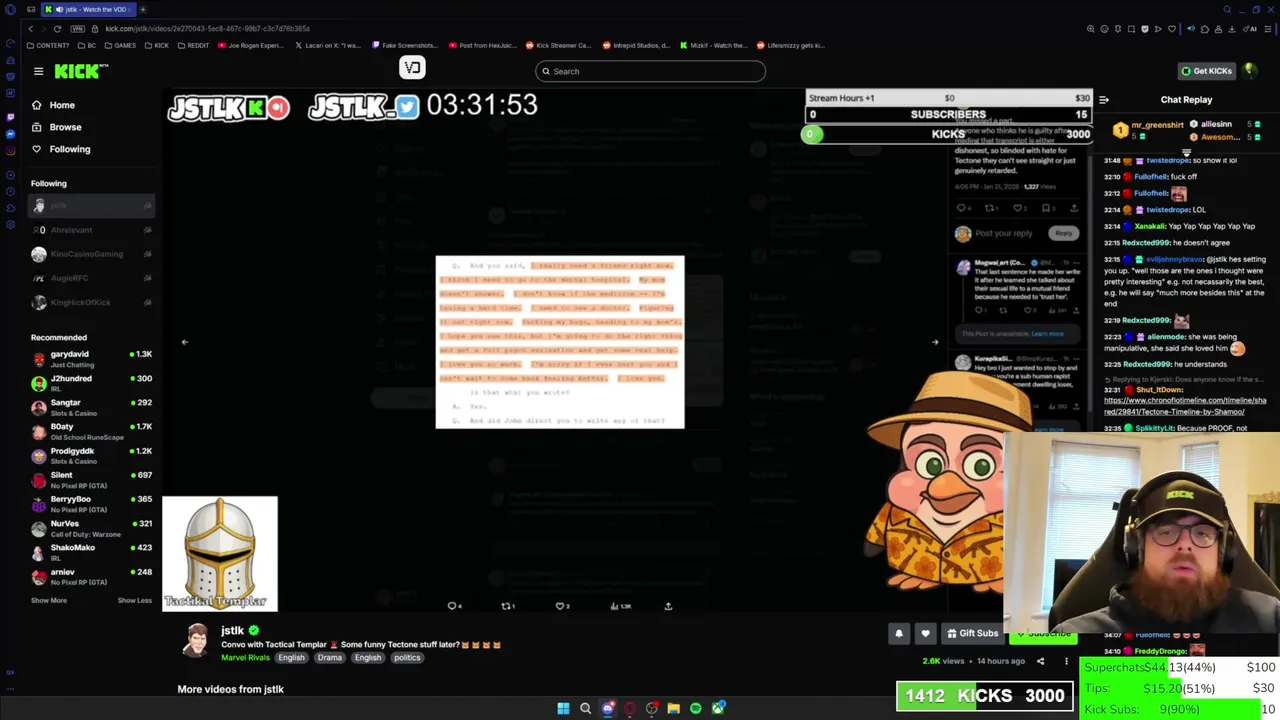Click the browser back arrow

point(30,29)
